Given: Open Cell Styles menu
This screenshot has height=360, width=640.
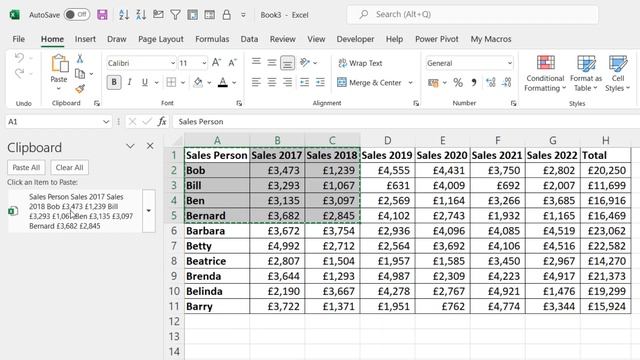Looking at the screenshot, I should click(x=618, y=74).
